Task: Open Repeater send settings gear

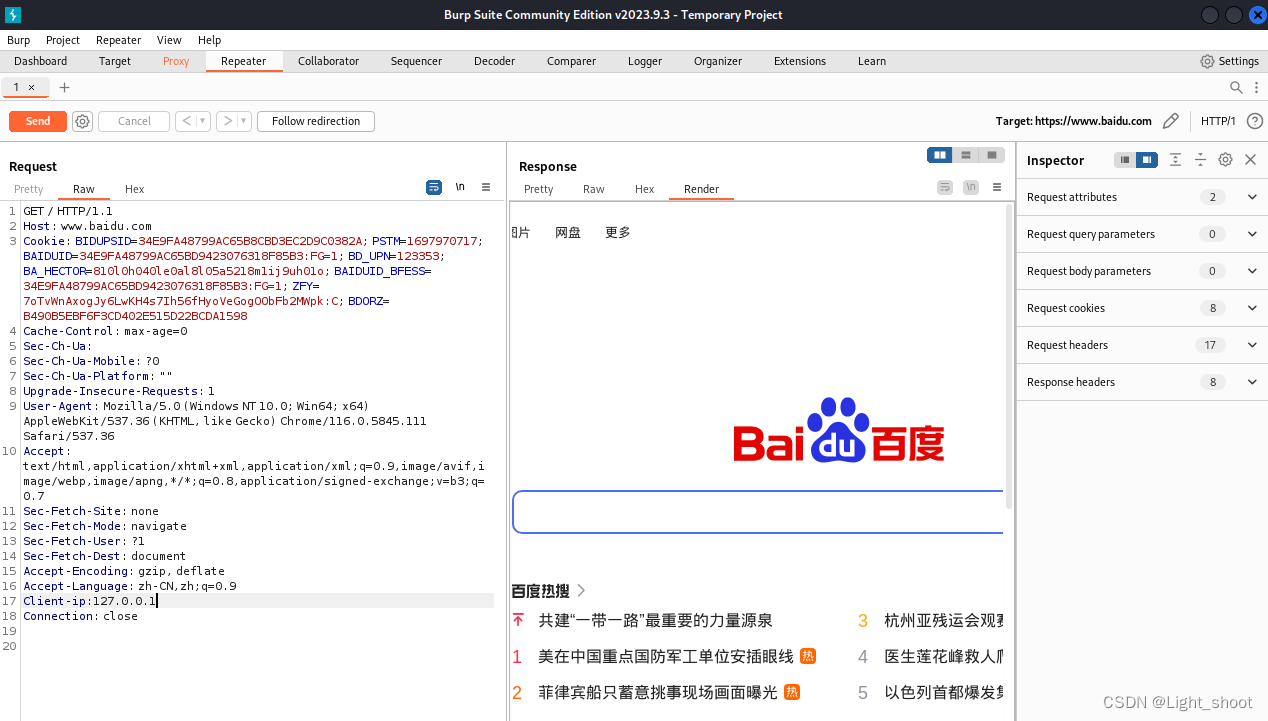Action: click(82, 121)
